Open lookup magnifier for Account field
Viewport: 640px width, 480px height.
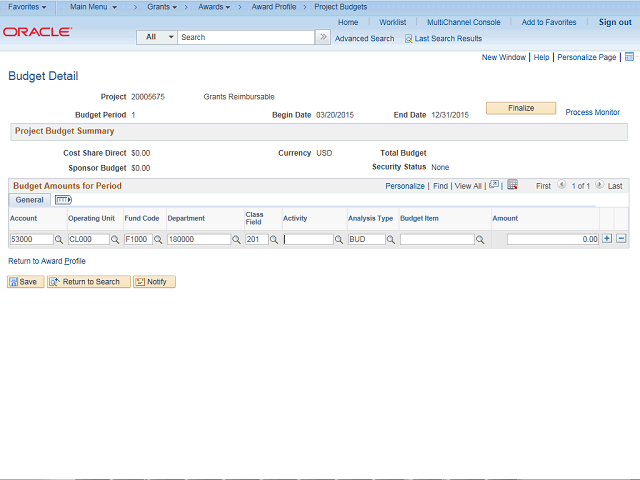(59, 240)
